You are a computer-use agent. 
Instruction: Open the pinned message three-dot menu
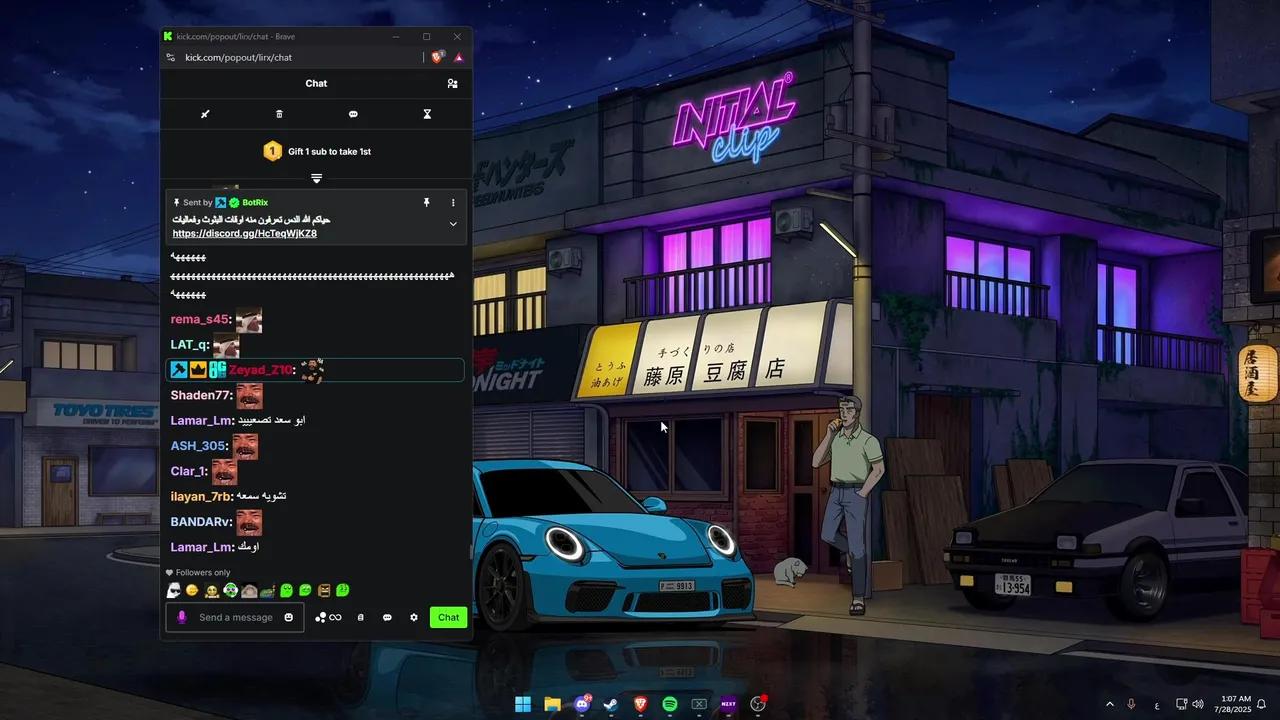(453, 203)
